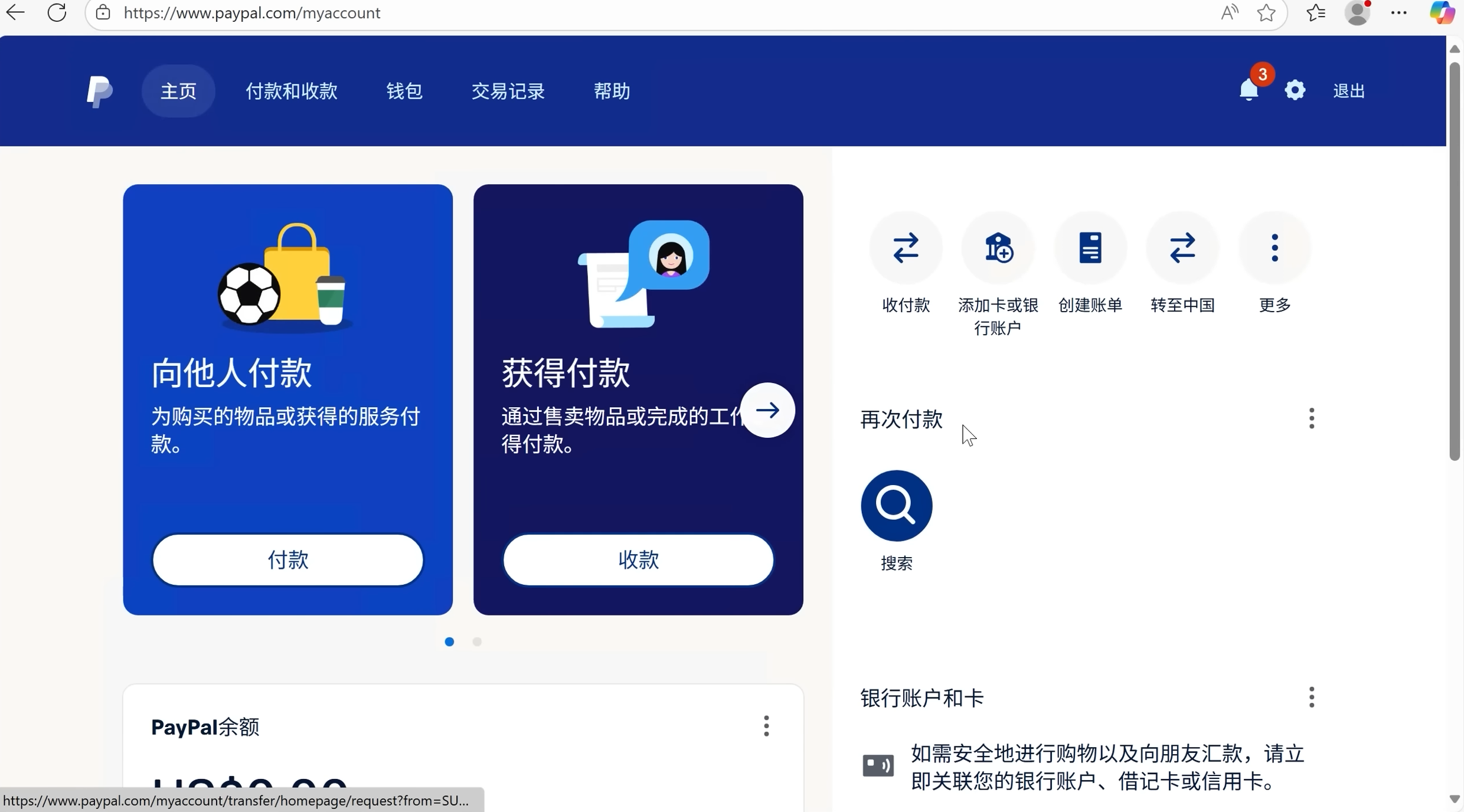Open the 银行账户和卡 kebab menu
Image resolution: width=1464 pixels, height=812 pixels.
click(x=1312, y=697)
